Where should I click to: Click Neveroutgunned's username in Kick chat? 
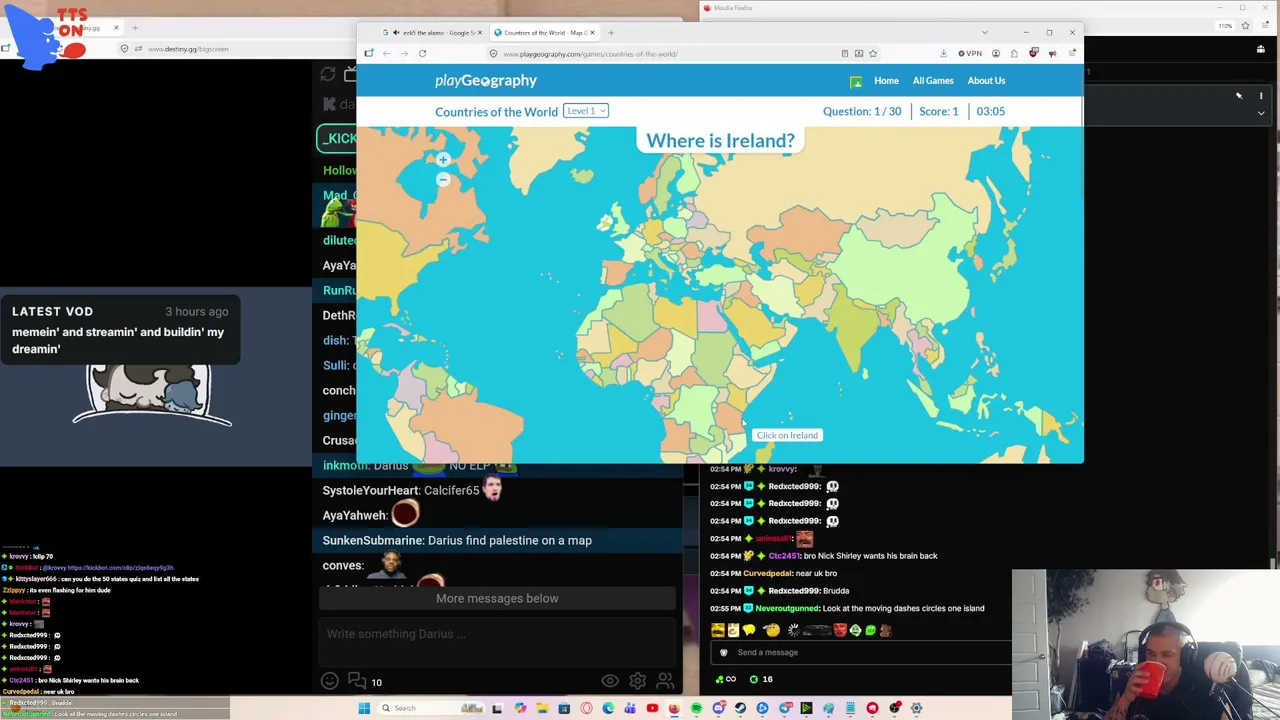click(789, 608)
